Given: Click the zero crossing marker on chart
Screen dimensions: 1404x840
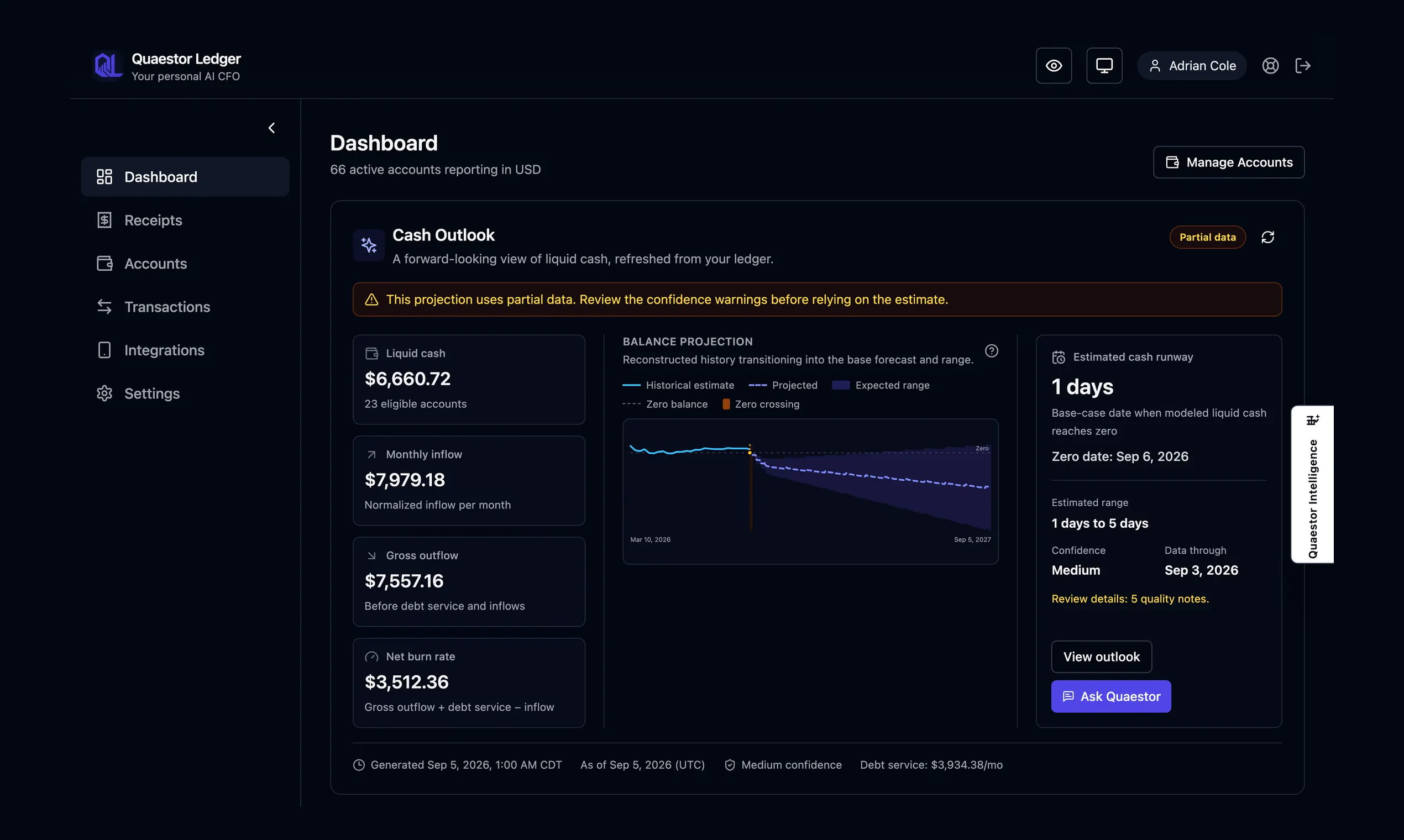Looking at the screenshot, I should [750, 452].
